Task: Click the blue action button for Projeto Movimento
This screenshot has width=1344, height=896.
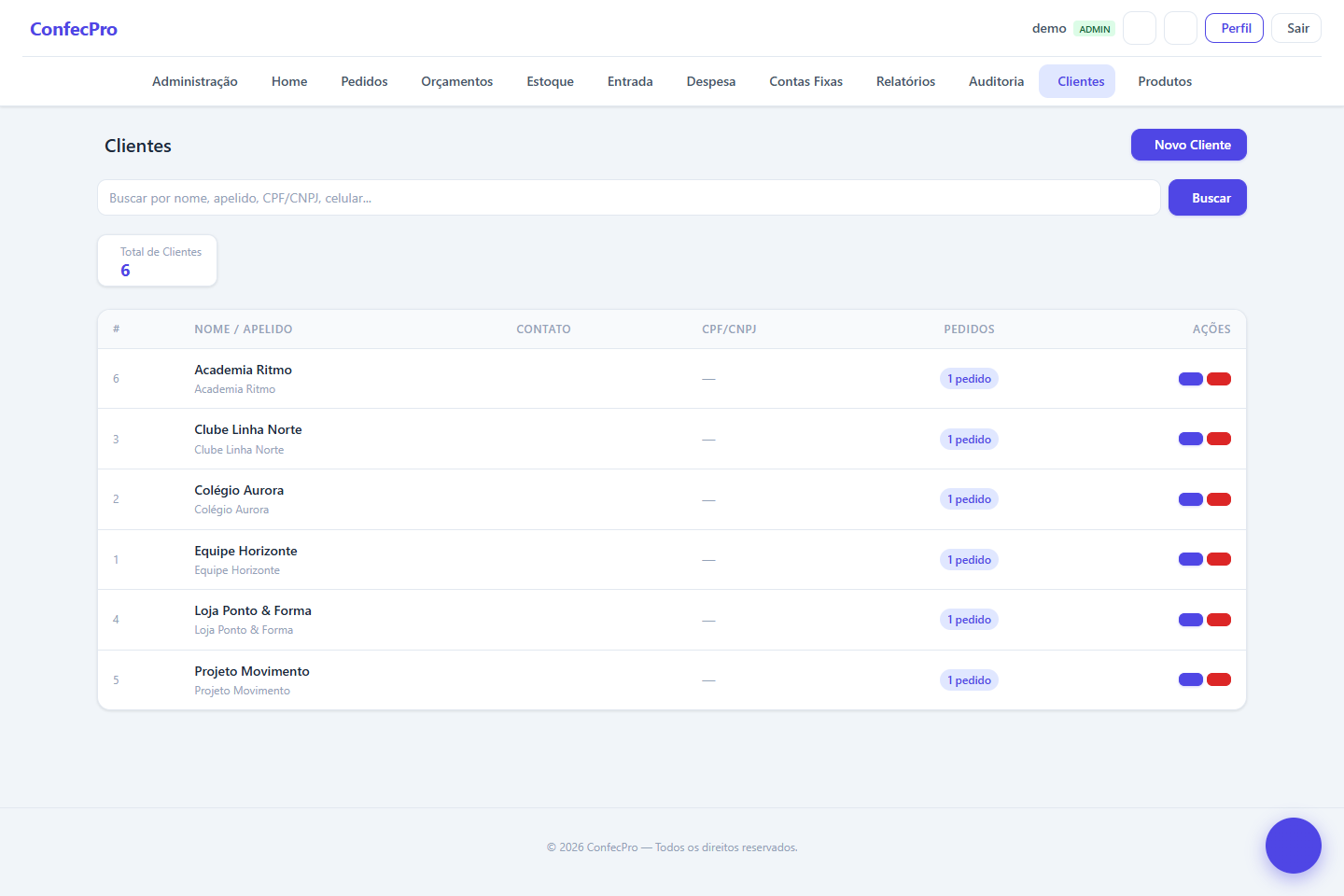Action: click(x=1191, y=679)
